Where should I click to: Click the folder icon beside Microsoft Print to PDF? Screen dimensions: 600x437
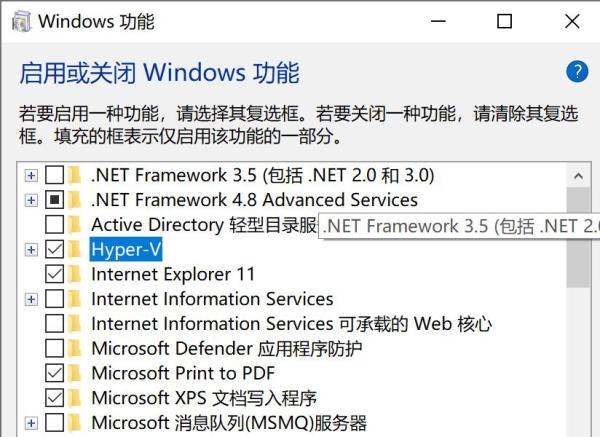pos(75,373)
